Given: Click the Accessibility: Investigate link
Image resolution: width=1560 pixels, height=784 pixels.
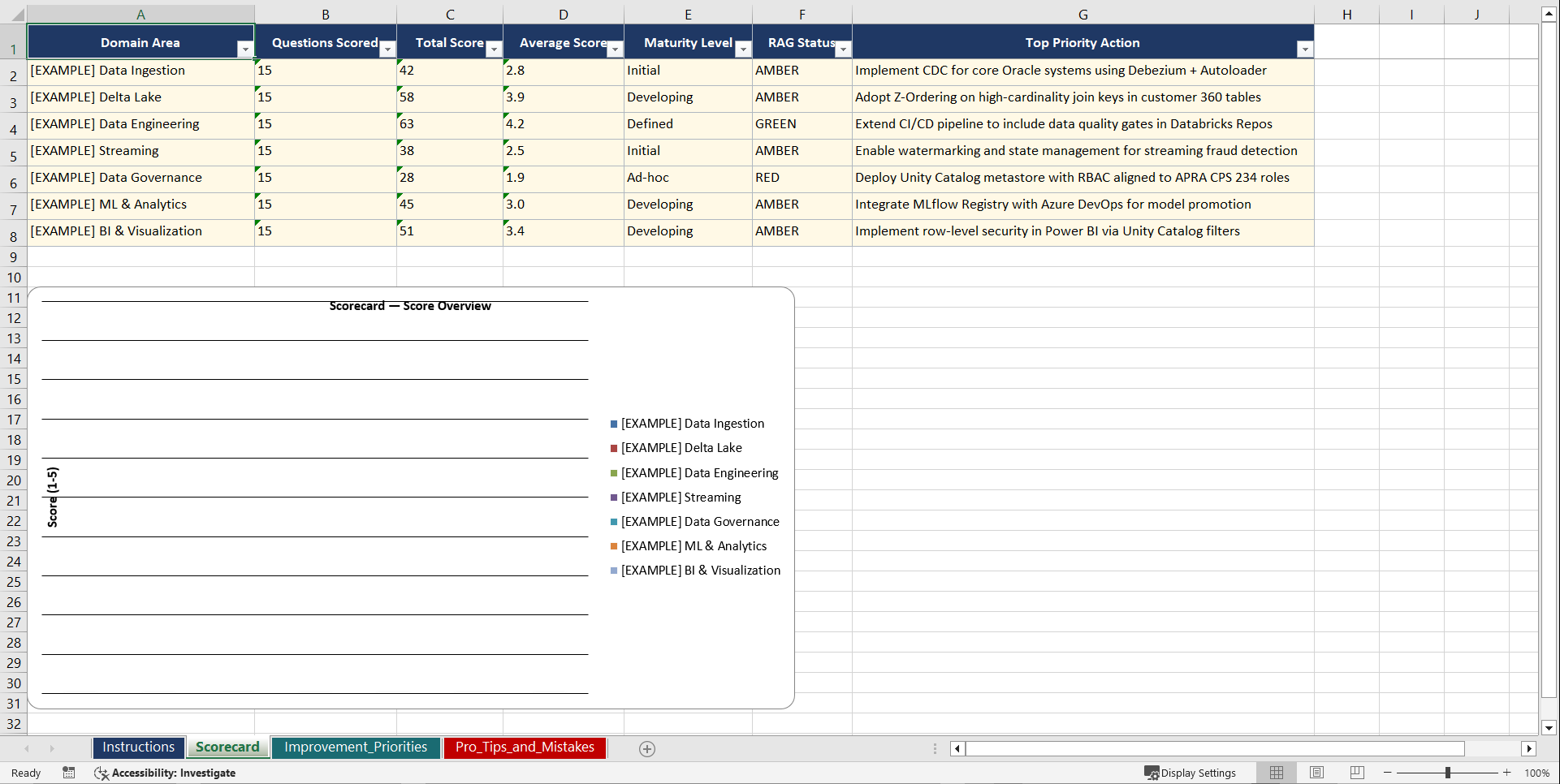Looking at the screenshot, I should (x=174, y=773).
